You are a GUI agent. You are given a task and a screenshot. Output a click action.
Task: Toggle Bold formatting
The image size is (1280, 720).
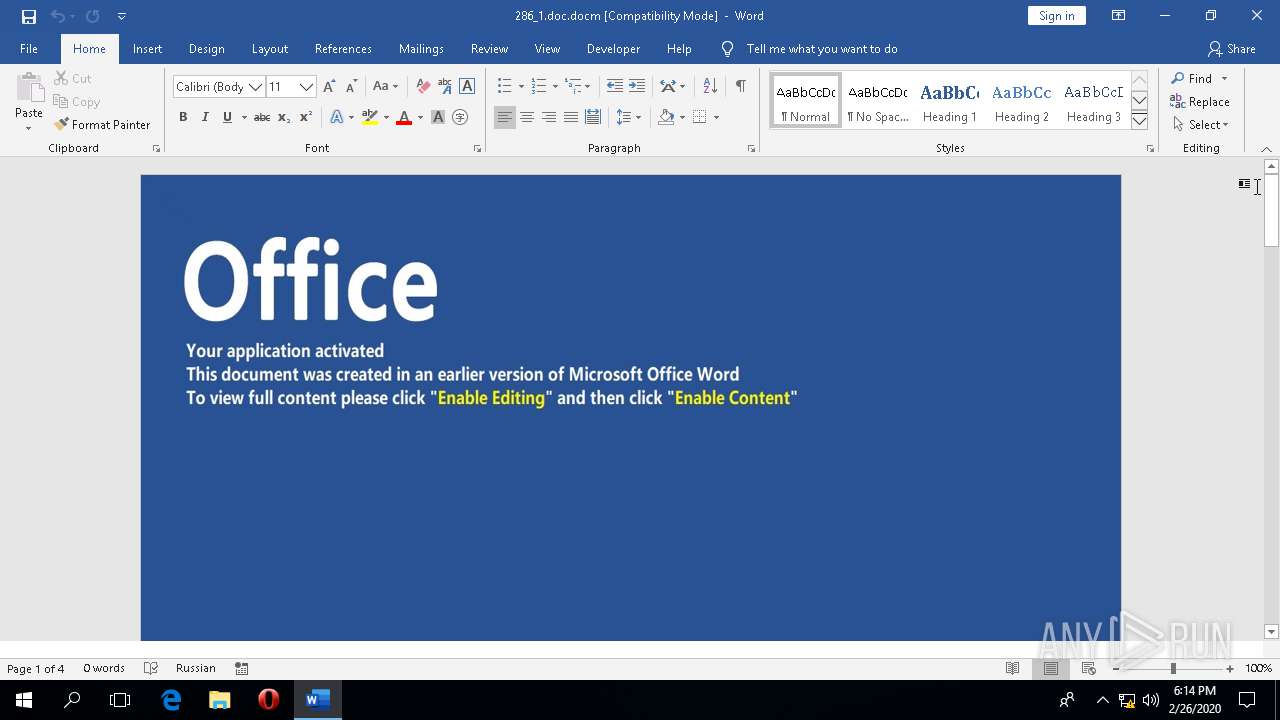tap(183, 117)
